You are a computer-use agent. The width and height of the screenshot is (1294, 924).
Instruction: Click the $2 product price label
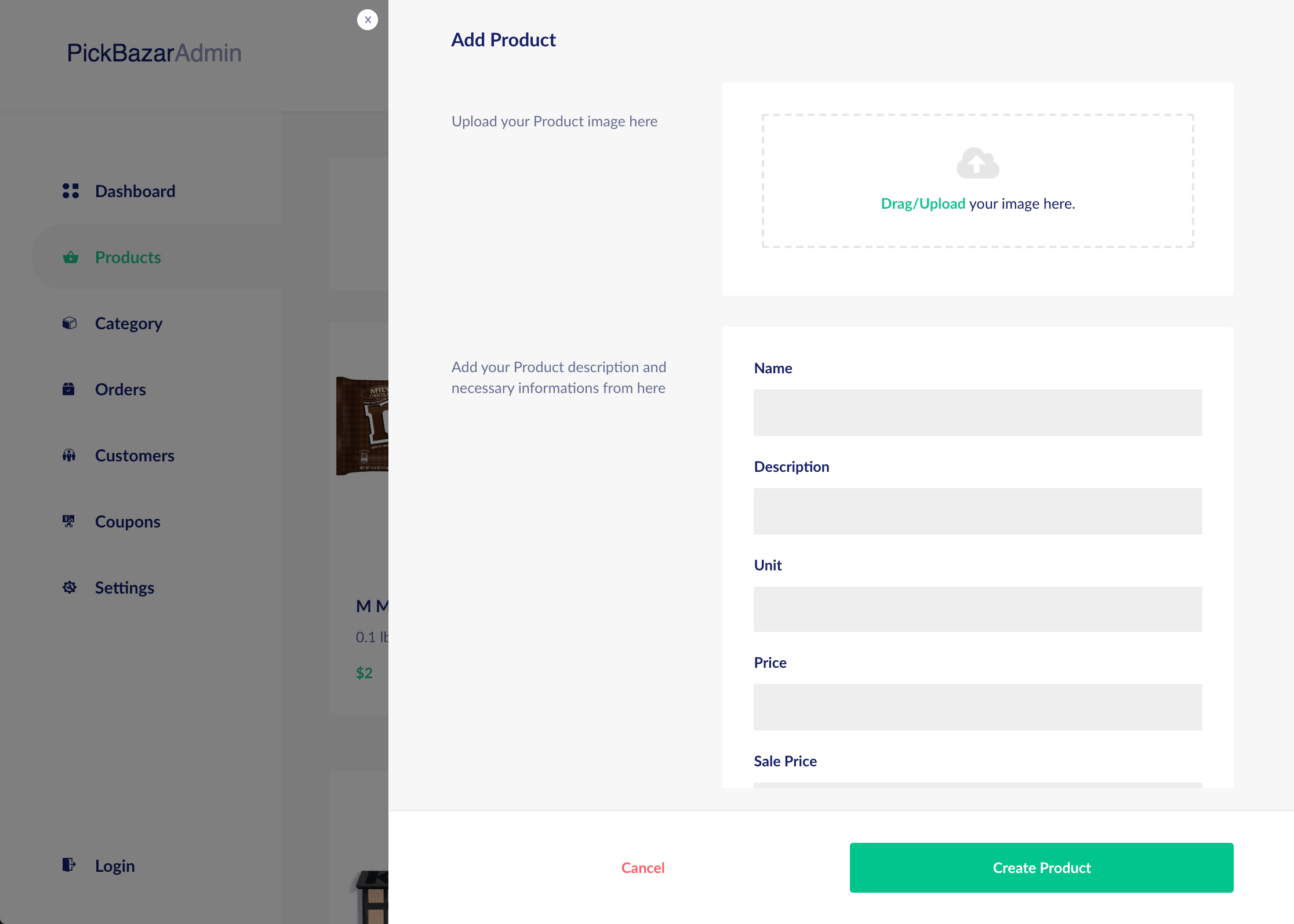(364, 672)
